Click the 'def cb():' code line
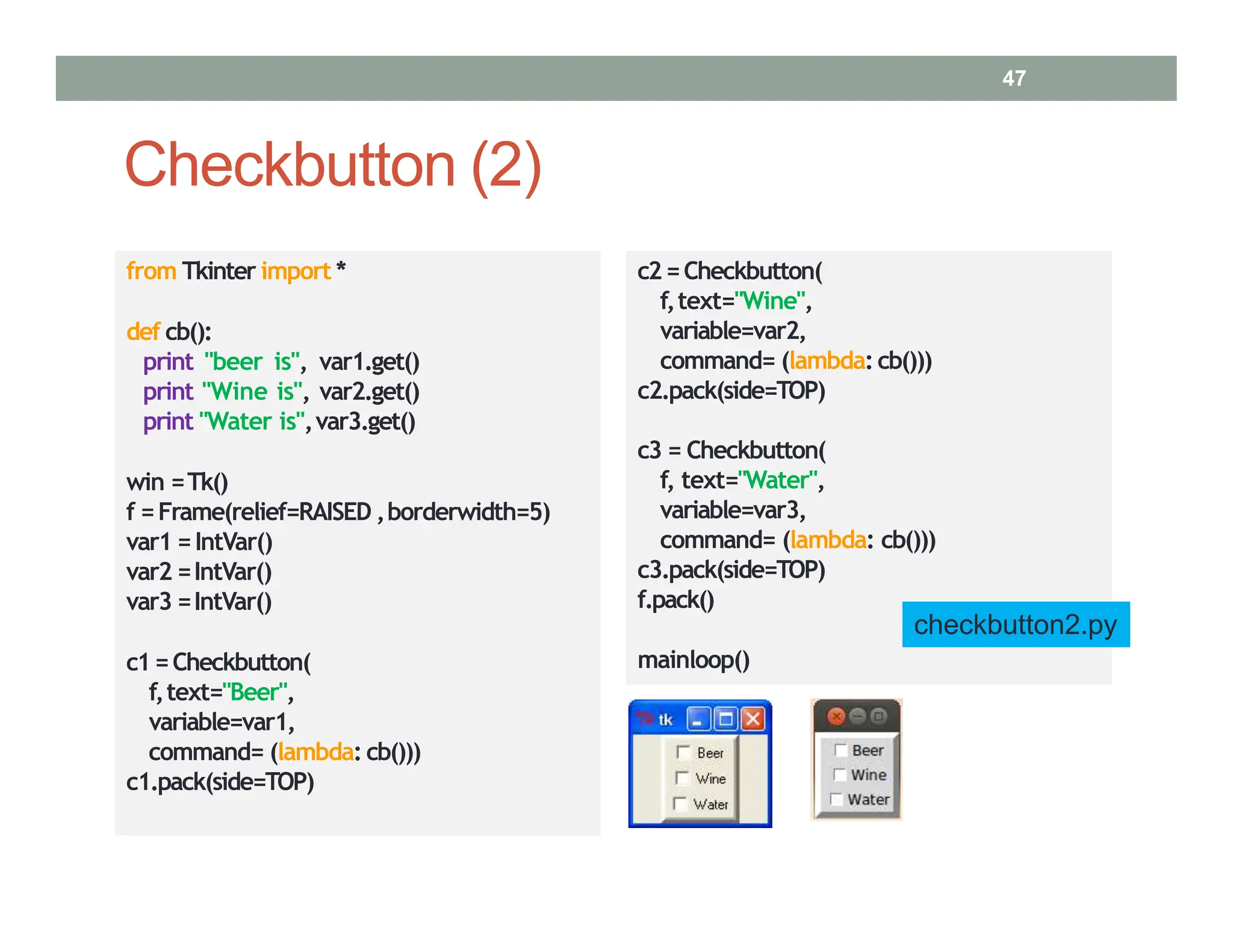 (x=169, y=332)
